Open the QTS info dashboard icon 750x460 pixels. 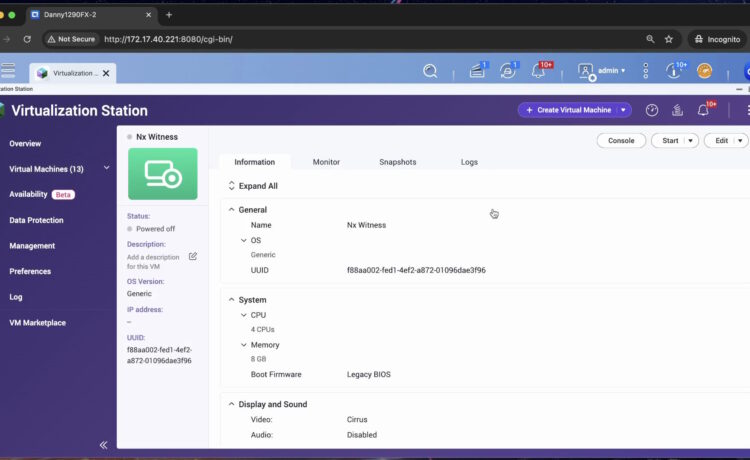[673, 71]
